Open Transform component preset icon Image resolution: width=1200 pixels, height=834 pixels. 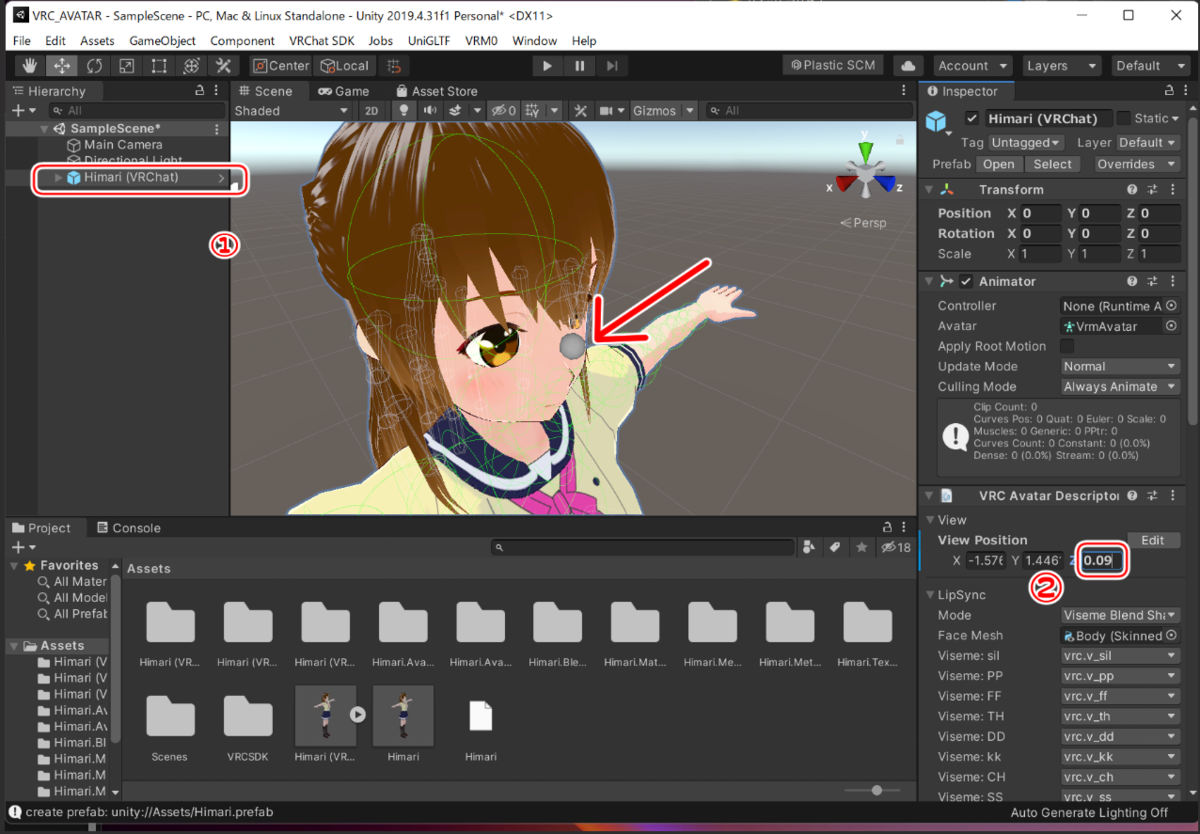1152,189
